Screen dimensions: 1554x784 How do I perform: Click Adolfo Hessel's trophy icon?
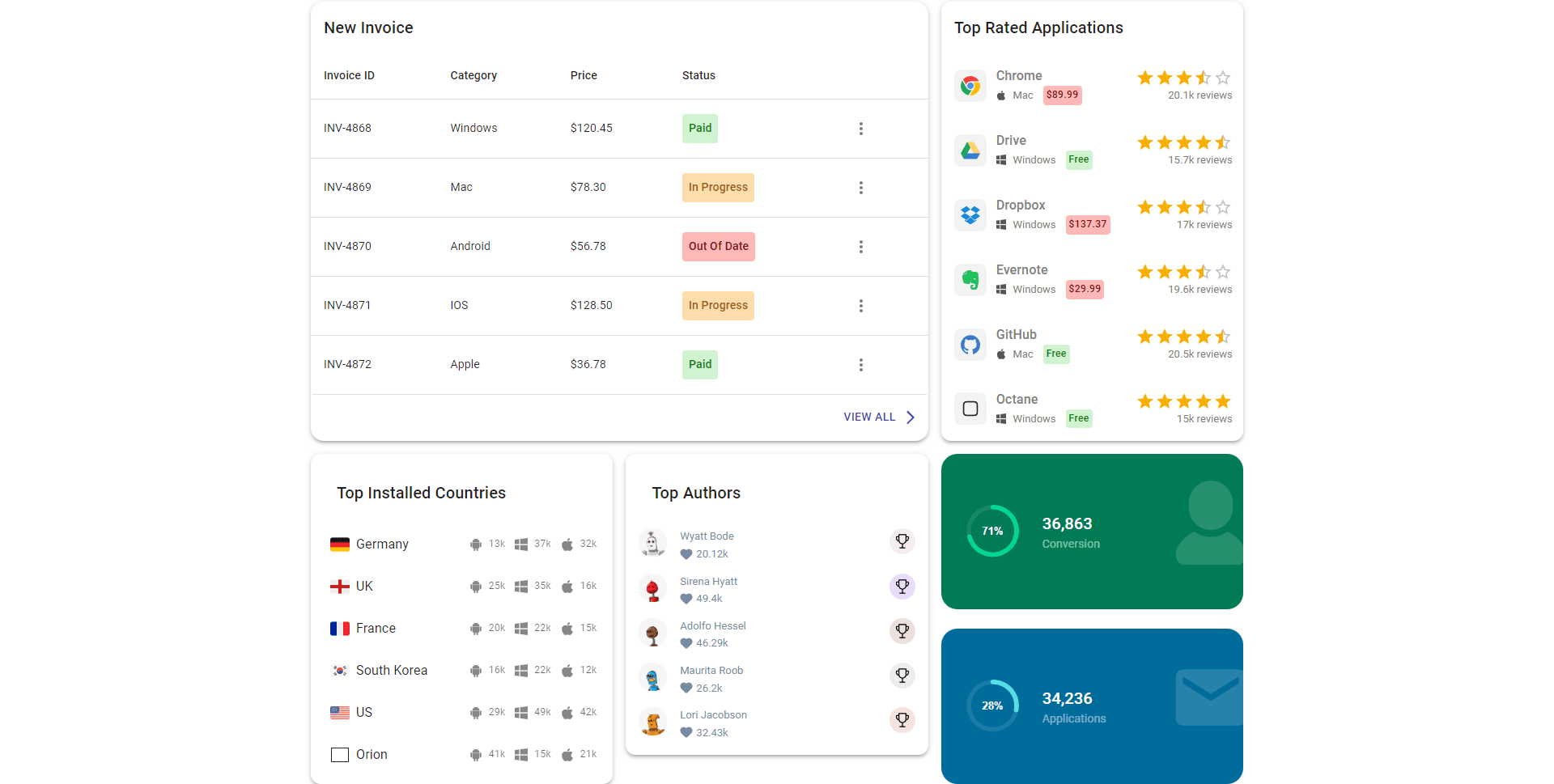(x=902, y=631)
